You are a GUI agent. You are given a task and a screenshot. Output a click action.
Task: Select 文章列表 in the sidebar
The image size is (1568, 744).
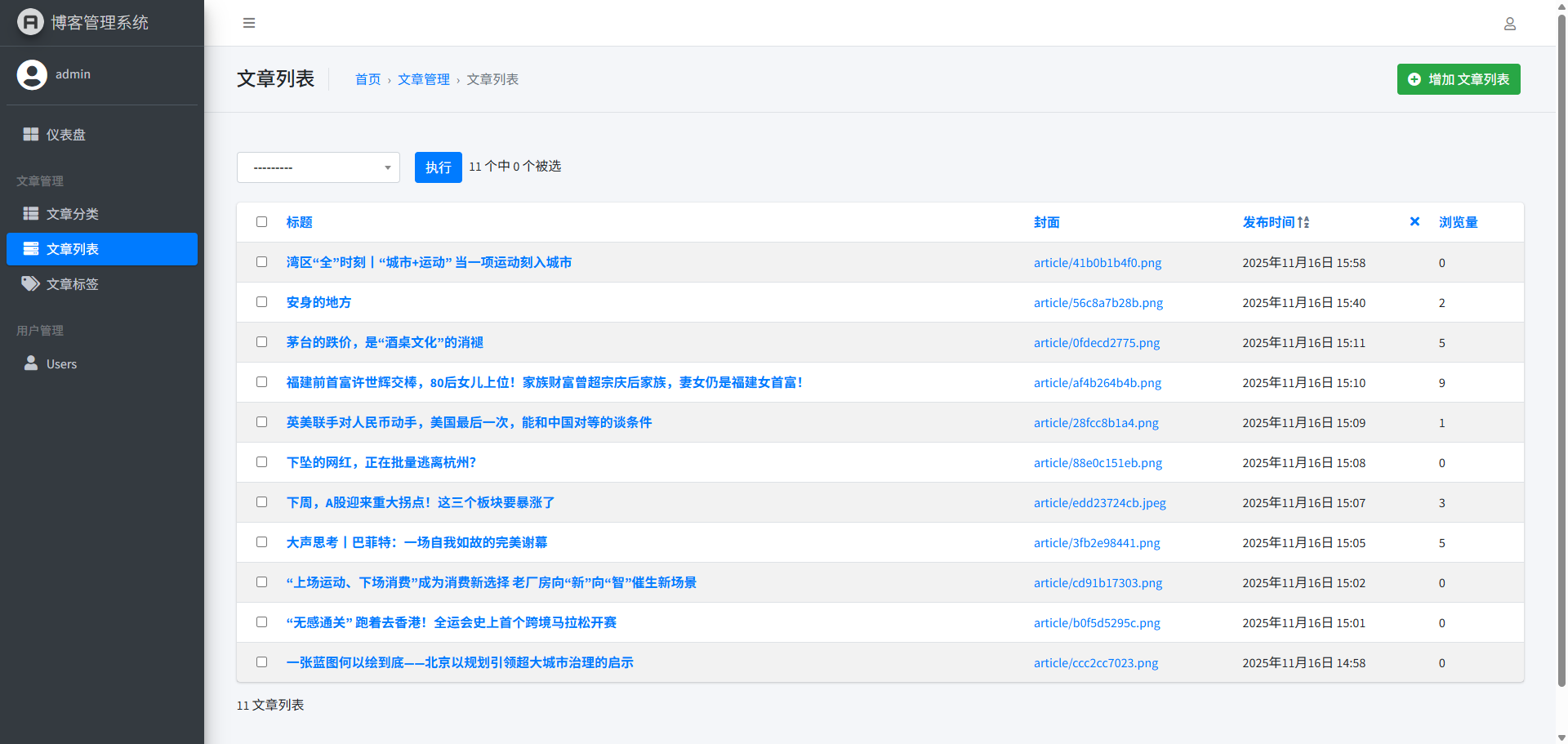102,249
